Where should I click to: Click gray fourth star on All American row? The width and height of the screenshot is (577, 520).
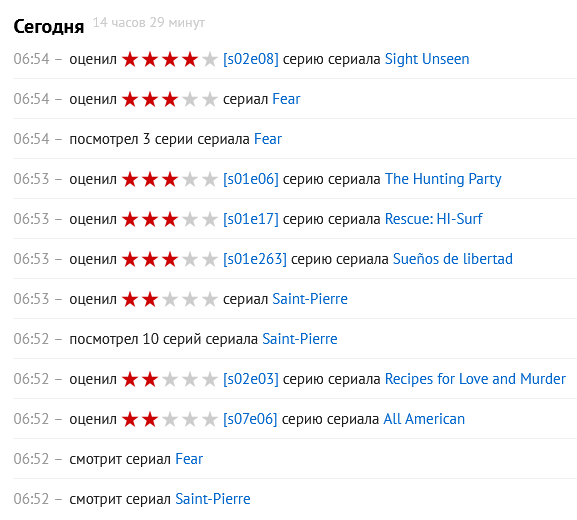click(x=190, y=420)
